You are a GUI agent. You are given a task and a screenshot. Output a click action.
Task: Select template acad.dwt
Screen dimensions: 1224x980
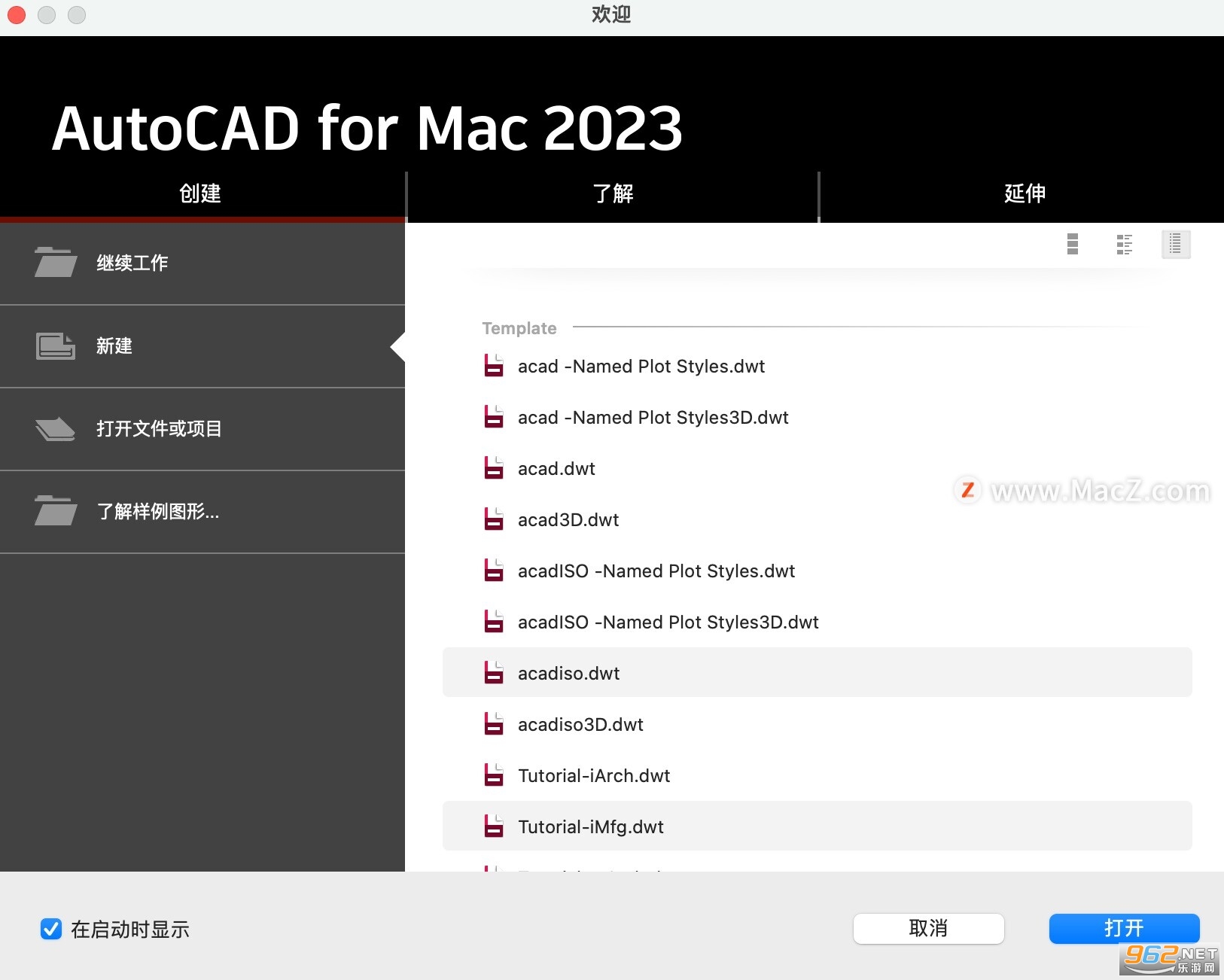pos(818,468)
